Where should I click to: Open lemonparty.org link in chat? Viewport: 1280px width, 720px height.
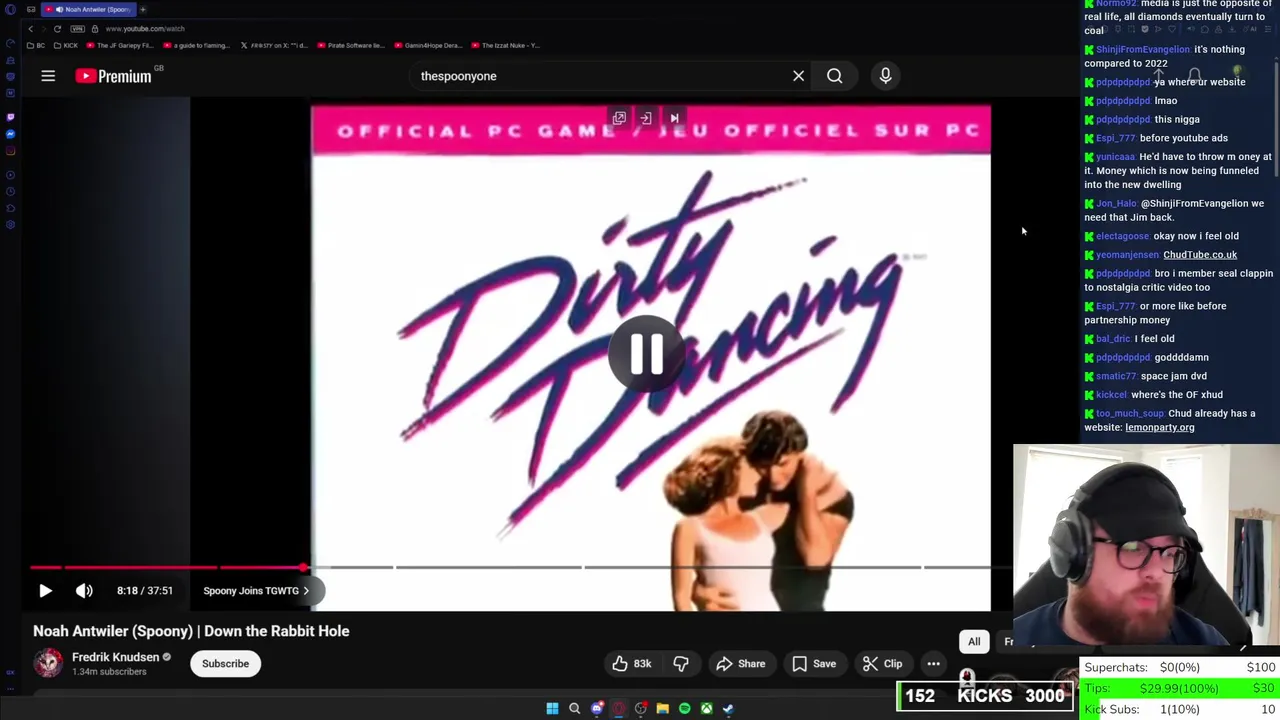pyautogui.click(x=1160, y=428)
